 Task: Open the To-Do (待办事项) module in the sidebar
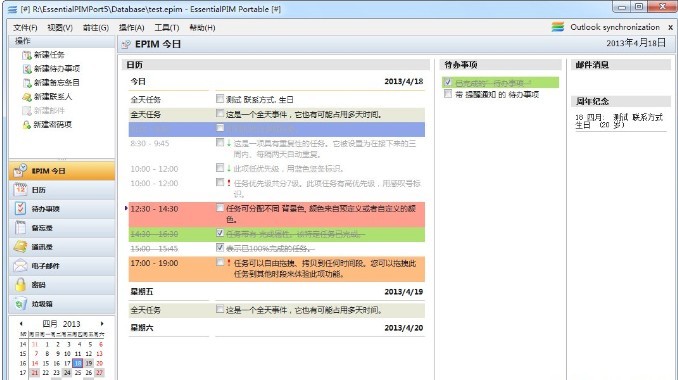pyautogui.click(x=62, y=209)
